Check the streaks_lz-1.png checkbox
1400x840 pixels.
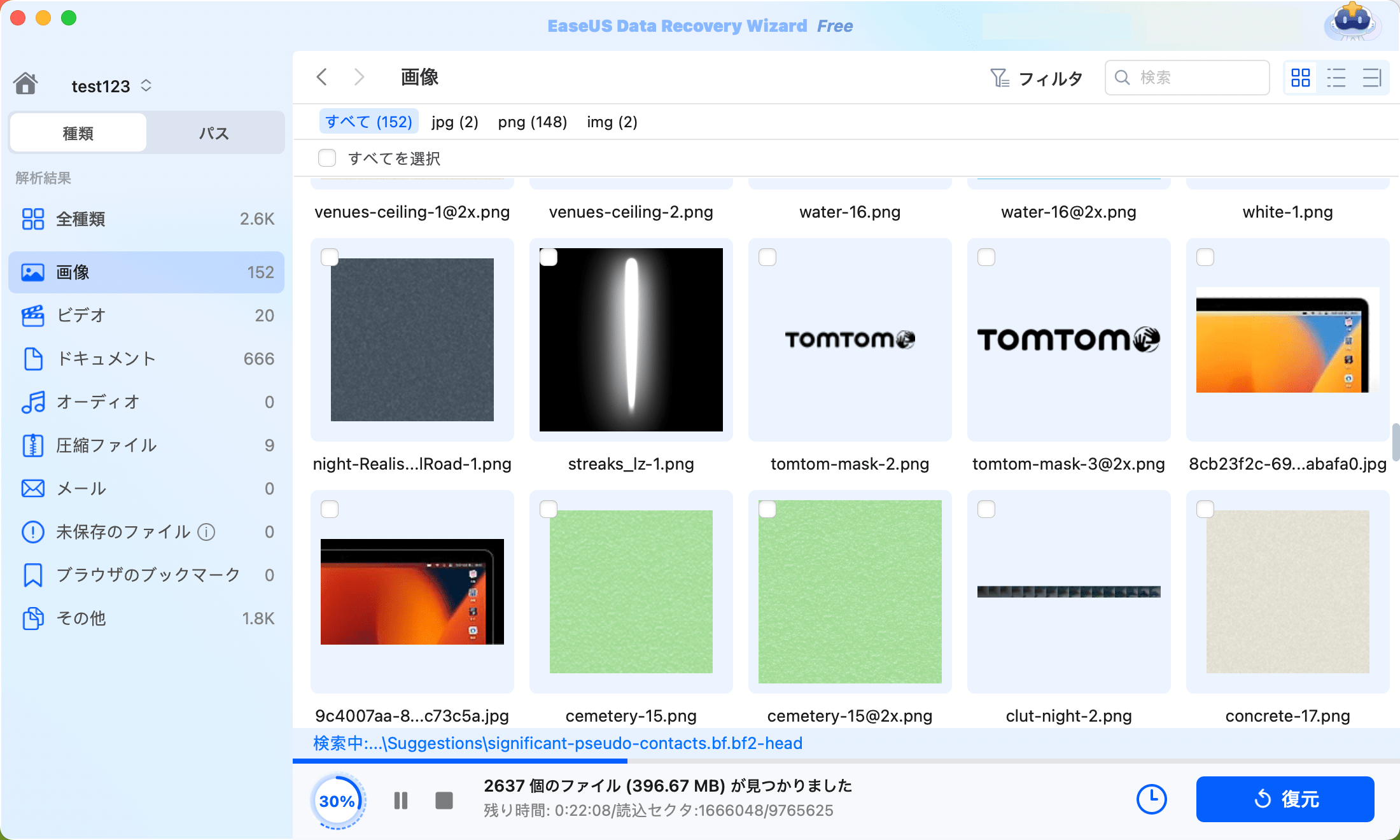(x=549, y=257)
